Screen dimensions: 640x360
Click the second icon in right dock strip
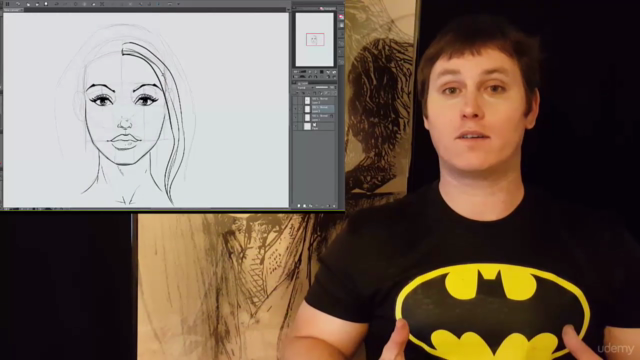pyautogui.click(x=341, y=25)
